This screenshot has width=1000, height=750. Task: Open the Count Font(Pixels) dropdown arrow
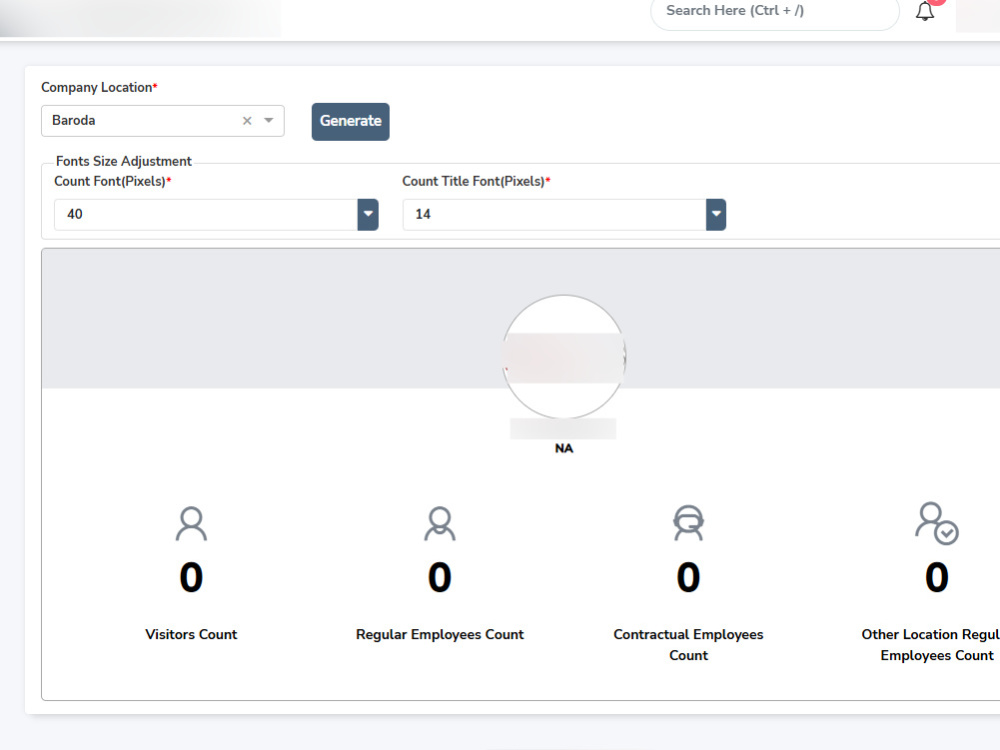coord(368,214)
